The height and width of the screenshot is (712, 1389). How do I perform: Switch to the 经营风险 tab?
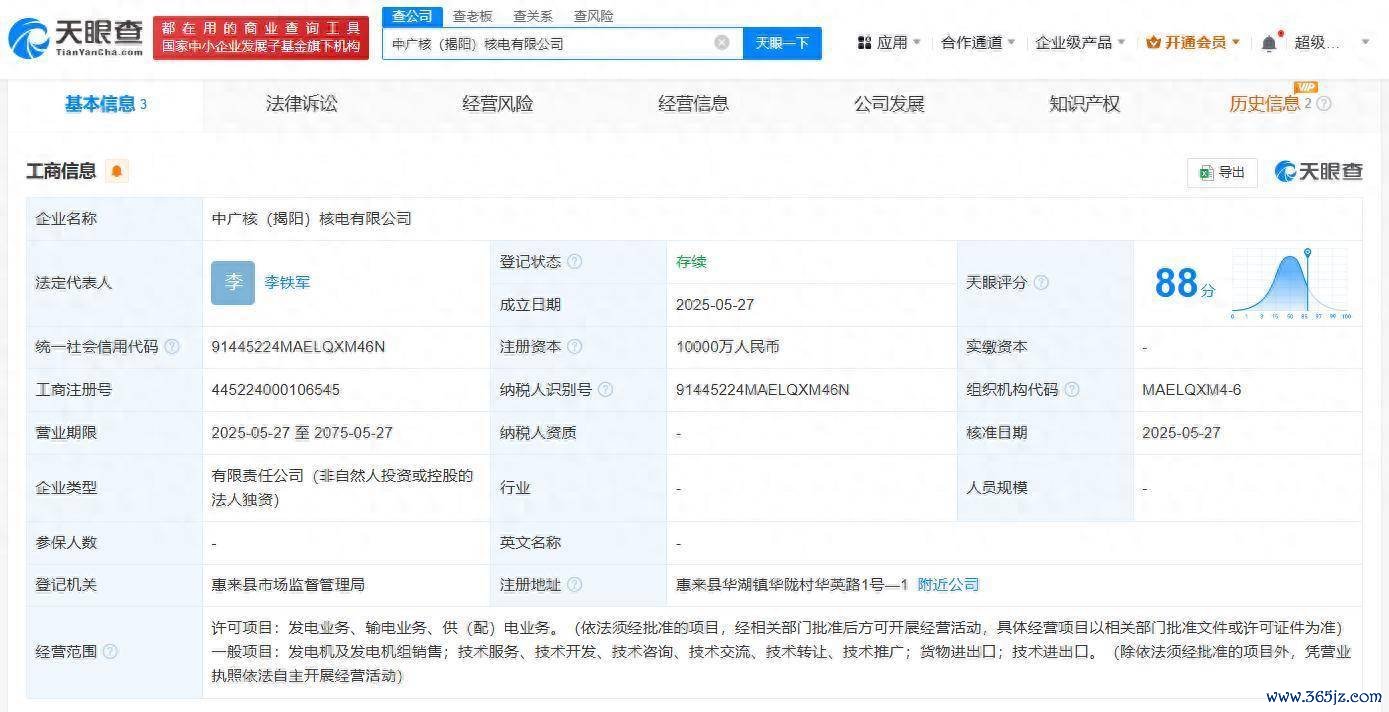498,104
